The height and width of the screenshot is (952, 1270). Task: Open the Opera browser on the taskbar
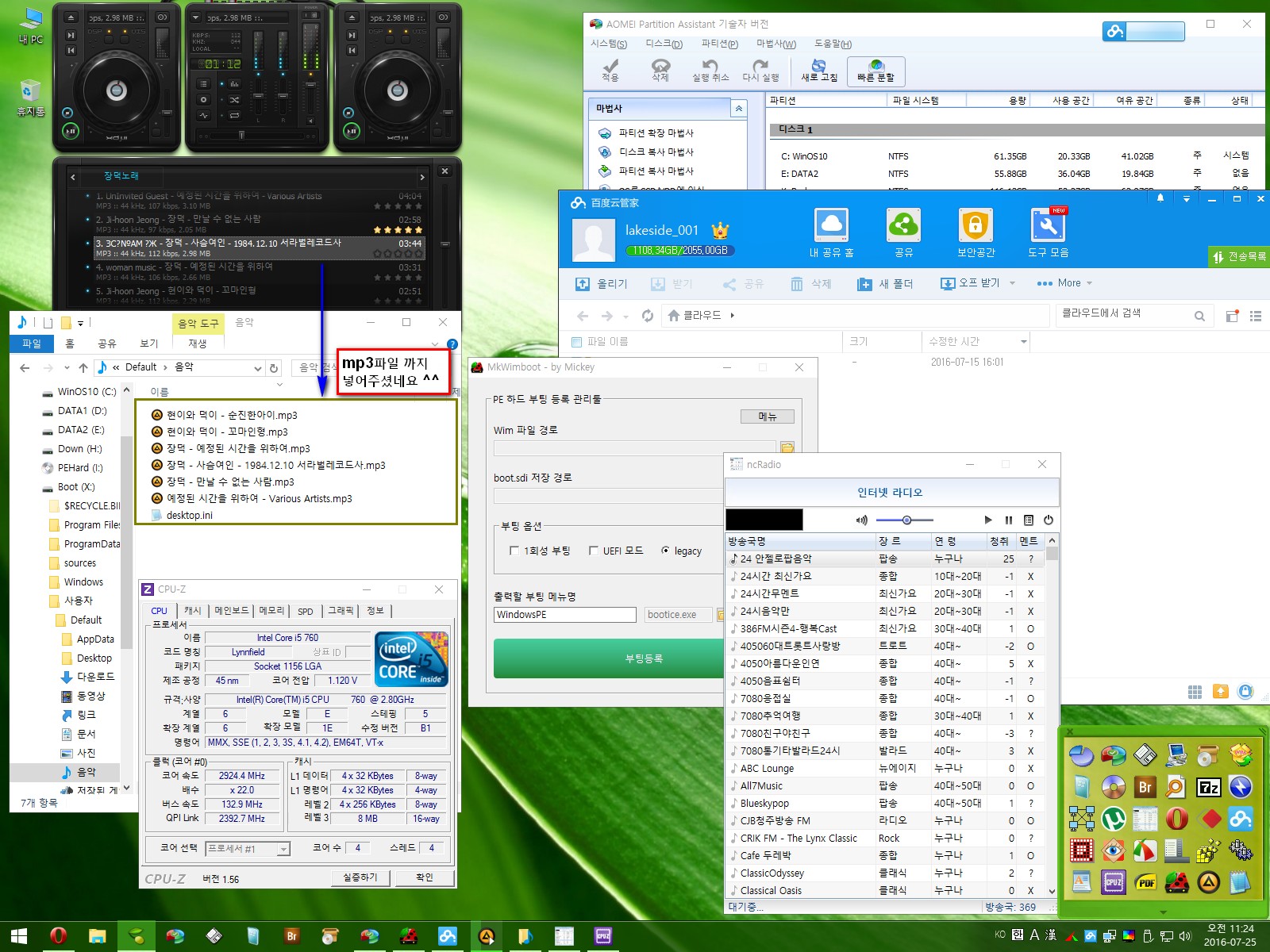[x=58, y=936]
